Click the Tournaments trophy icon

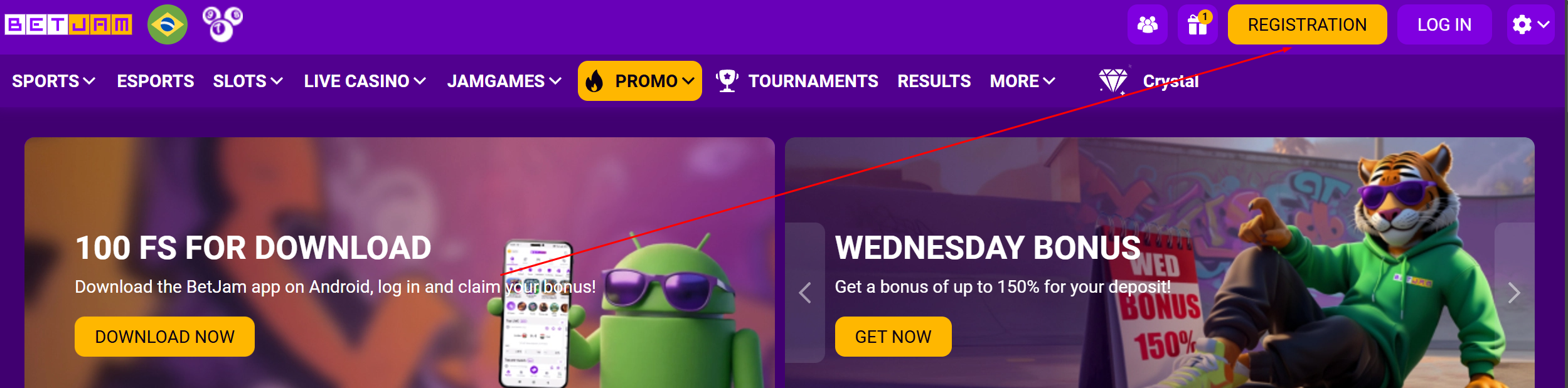[727, 81]
